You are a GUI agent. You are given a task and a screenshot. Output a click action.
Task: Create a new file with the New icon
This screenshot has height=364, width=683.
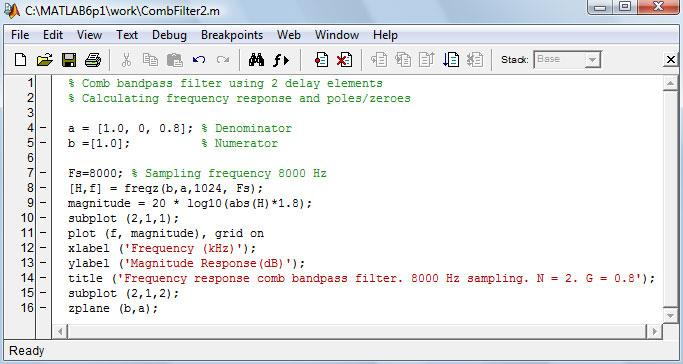click(20, 60)
